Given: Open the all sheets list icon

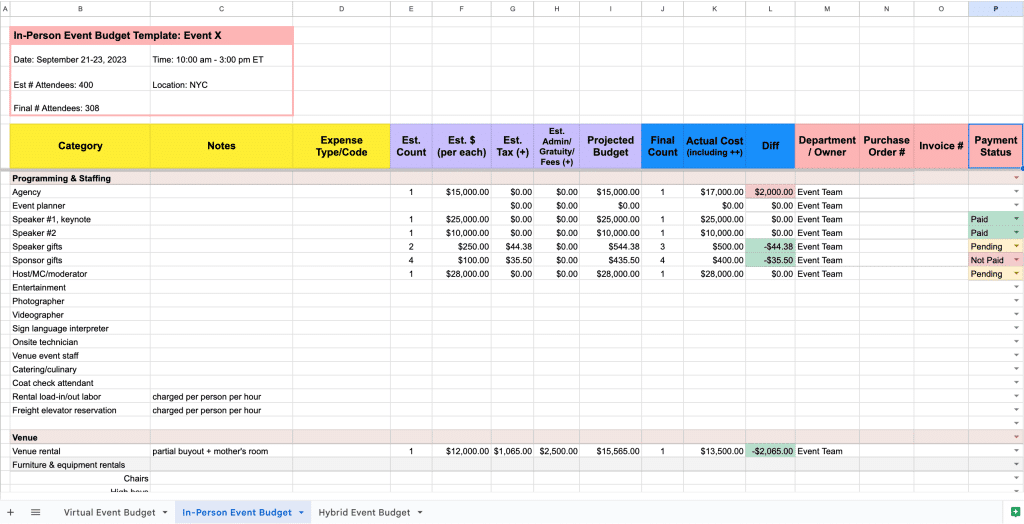Looking at the screenshot, I should 35,512.
